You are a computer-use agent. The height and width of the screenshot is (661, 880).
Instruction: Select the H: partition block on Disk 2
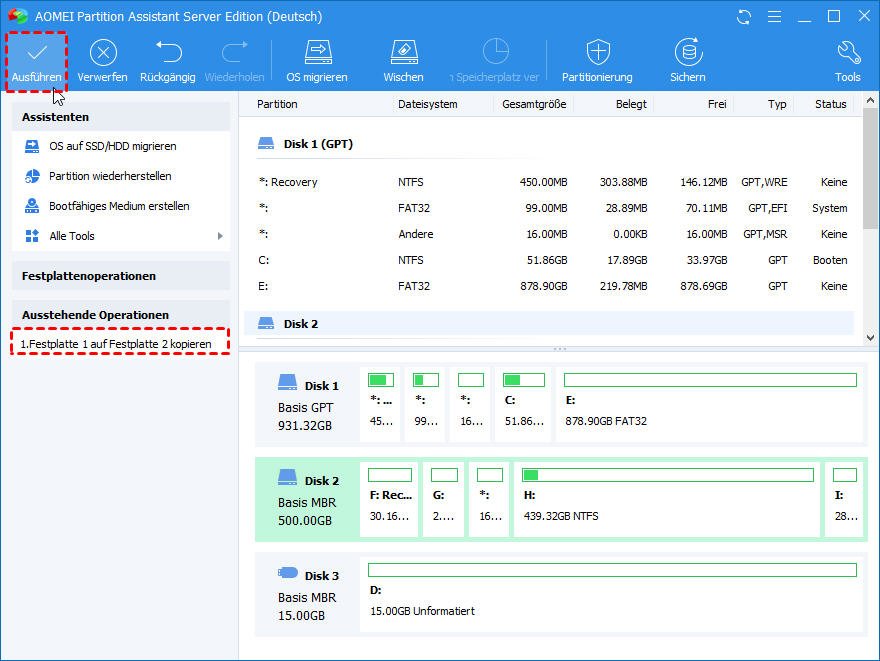click(x=666, y=498)
